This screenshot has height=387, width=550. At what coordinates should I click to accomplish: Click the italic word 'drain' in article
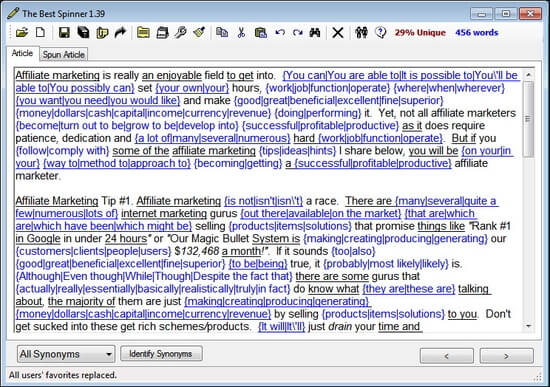340,326
